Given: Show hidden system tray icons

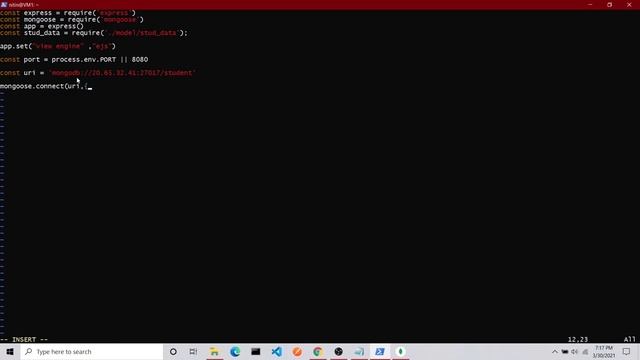Looking at the screenshot, I should click(555, 351).
